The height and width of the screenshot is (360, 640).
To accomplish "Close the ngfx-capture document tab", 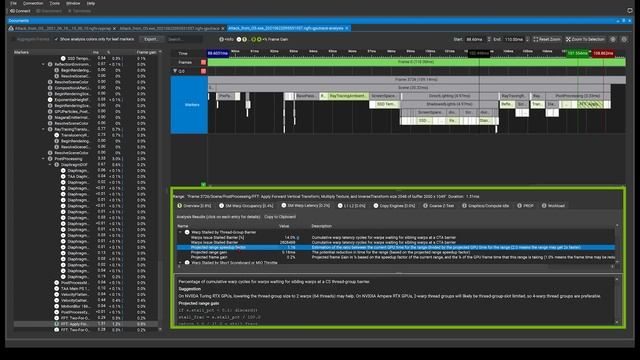I will click(x=114, y=29).
